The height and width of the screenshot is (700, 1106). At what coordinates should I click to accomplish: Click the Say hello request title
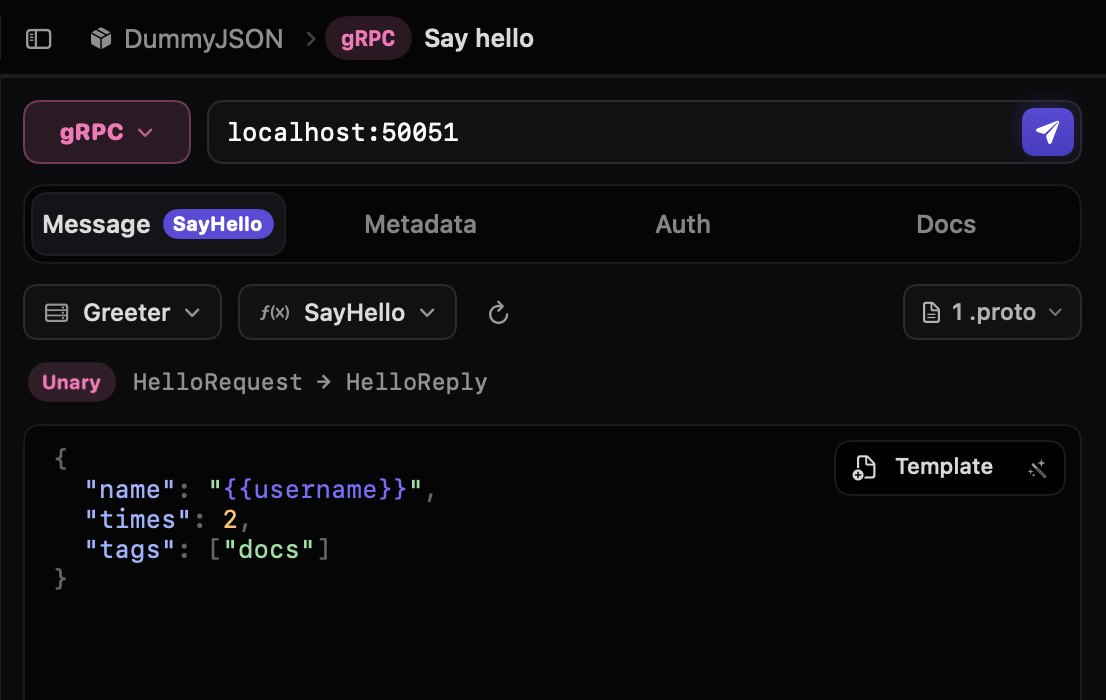[x=479, y=38]
